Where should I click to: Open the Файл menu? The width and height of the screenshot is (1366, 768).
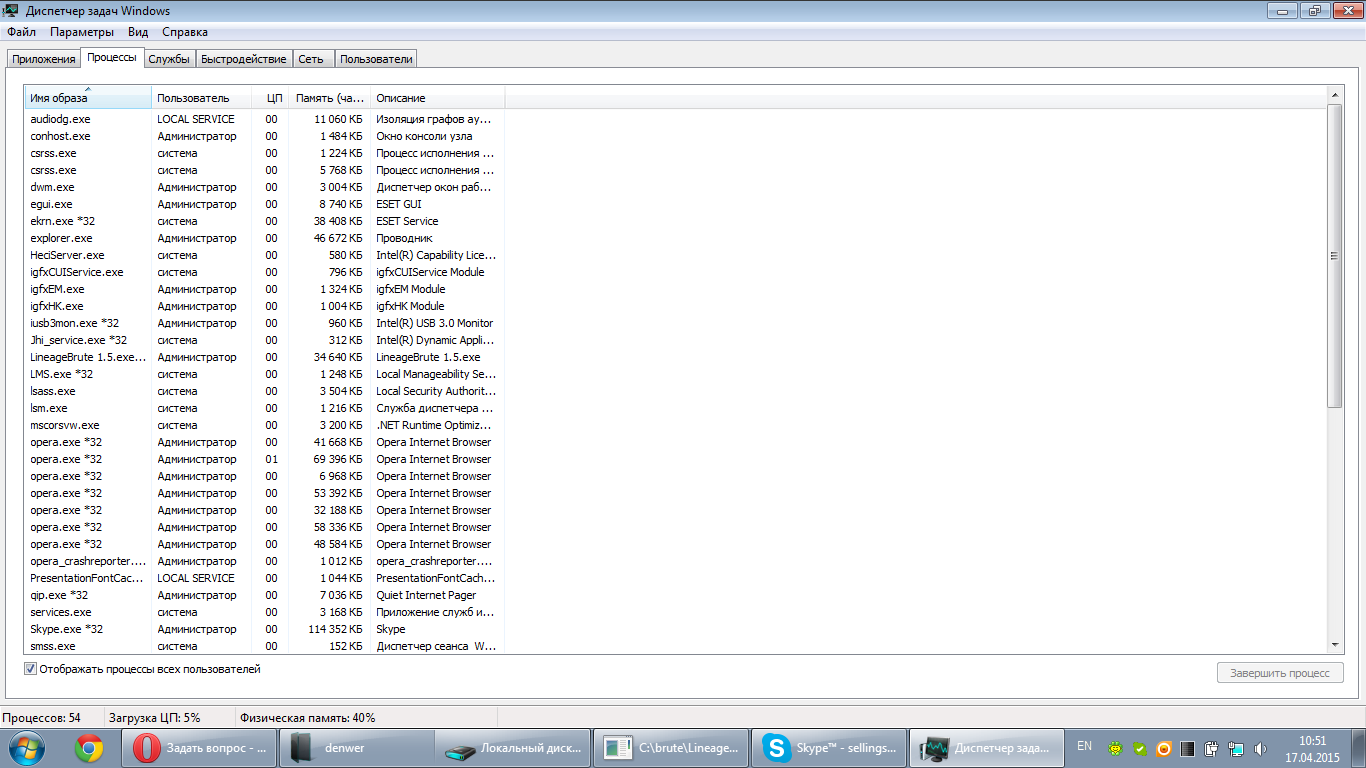coord(21,32)
